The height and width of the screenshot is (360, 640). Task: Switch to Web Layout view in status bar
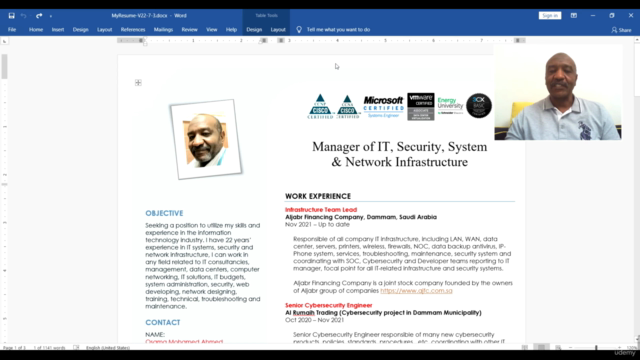tap(558, 347)
